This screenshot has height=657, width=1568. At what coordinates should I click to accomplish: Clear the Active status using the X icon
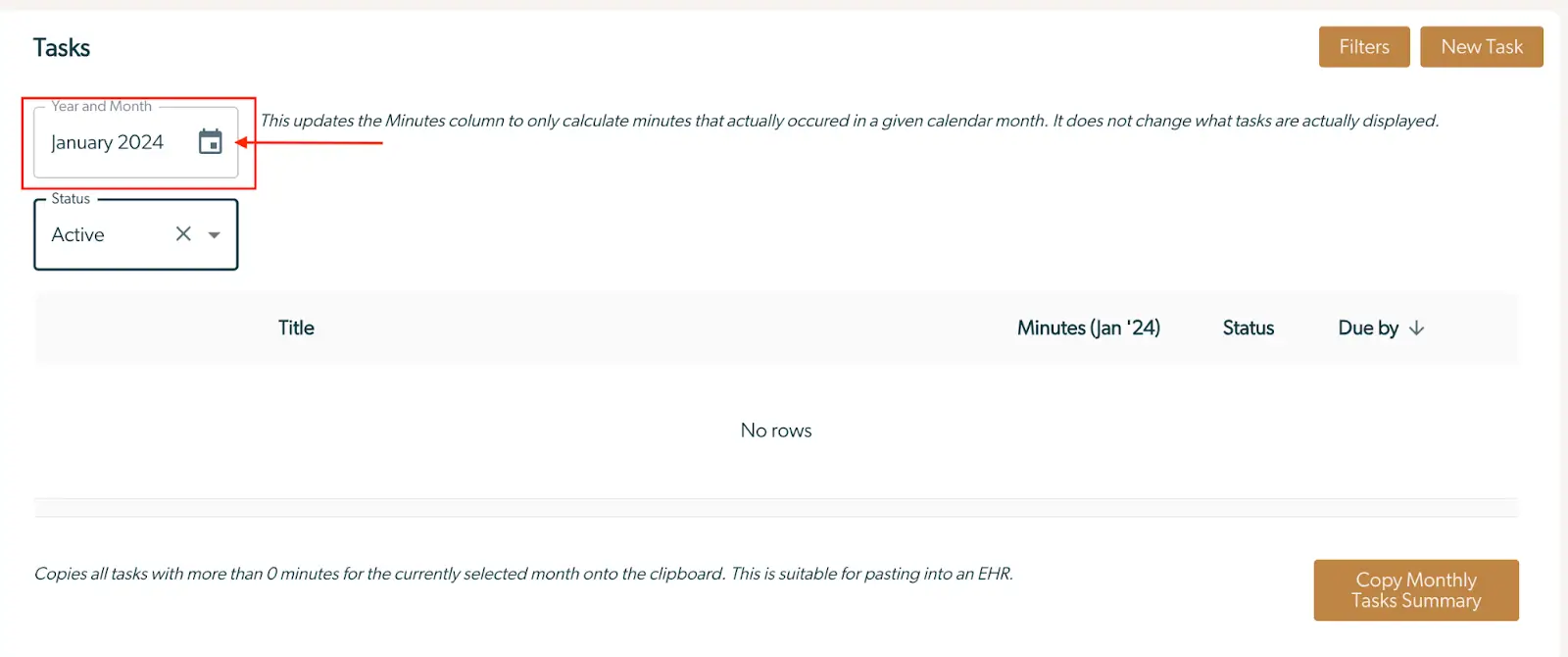click(x=182, y=234)
